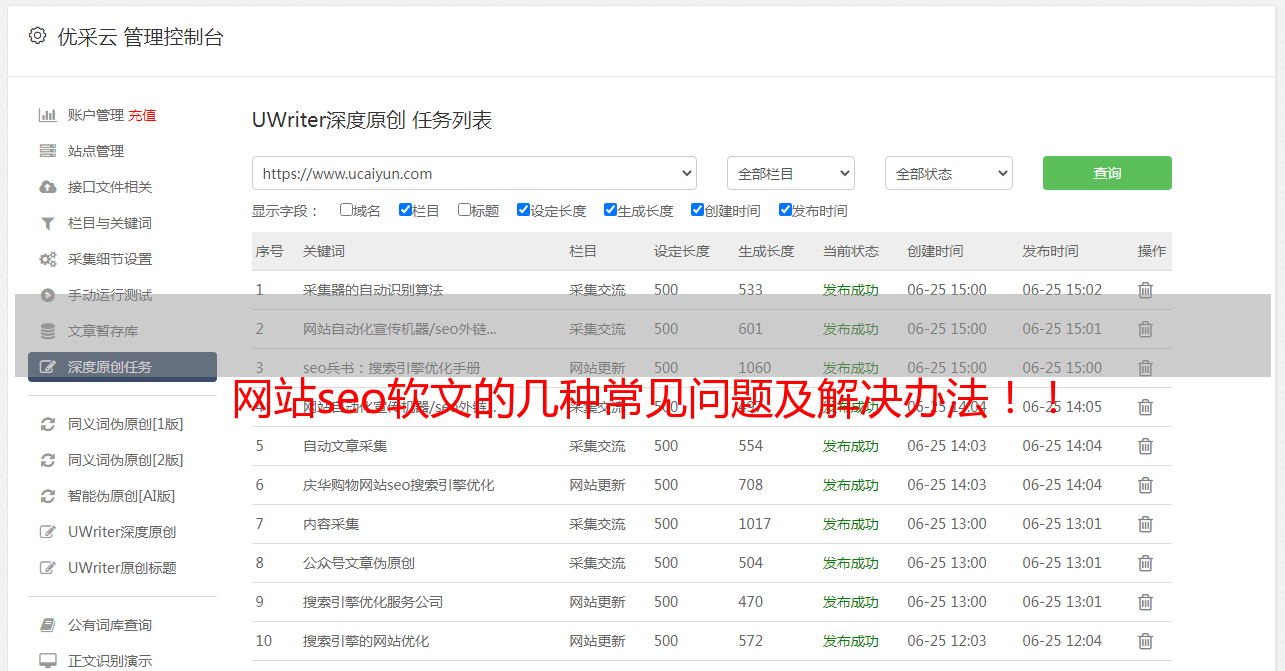Open the 全部状态 dropdown

tap(949, 173)
